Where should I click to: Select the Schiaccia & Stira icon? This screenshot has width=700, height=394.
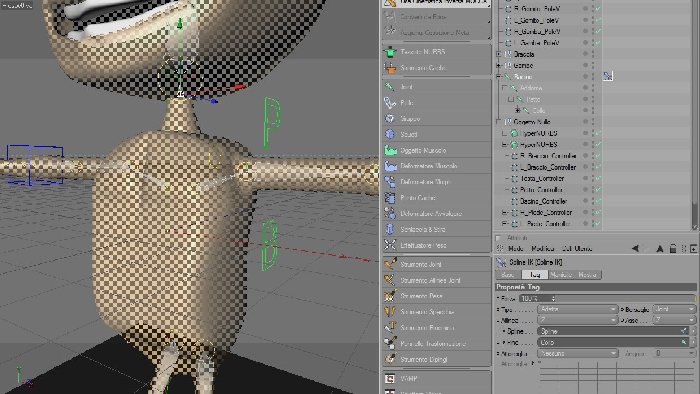390,229
